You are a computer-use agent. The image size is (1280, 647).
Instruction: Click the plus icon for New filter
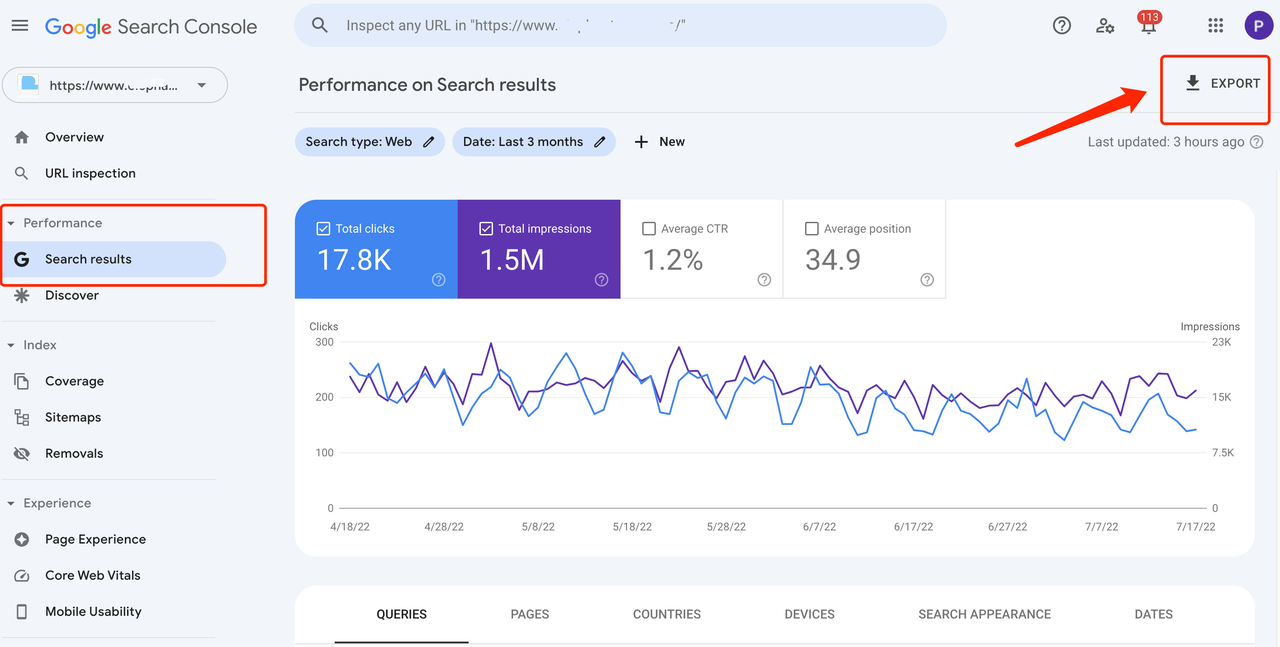tap(642, 142)
